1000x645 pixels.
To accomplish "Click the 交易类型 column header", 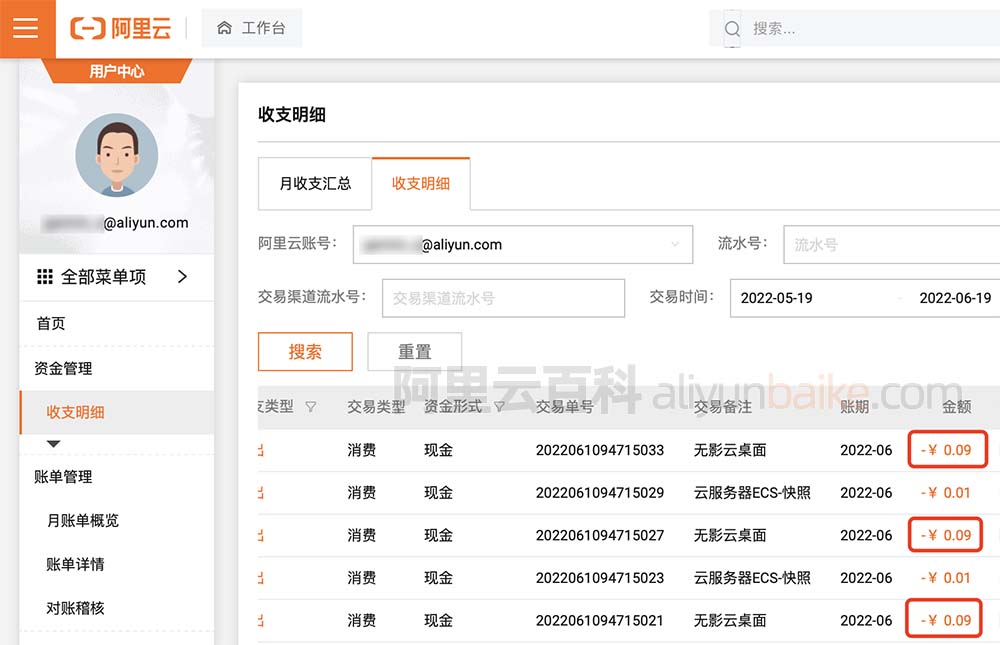I will point(376,406).
